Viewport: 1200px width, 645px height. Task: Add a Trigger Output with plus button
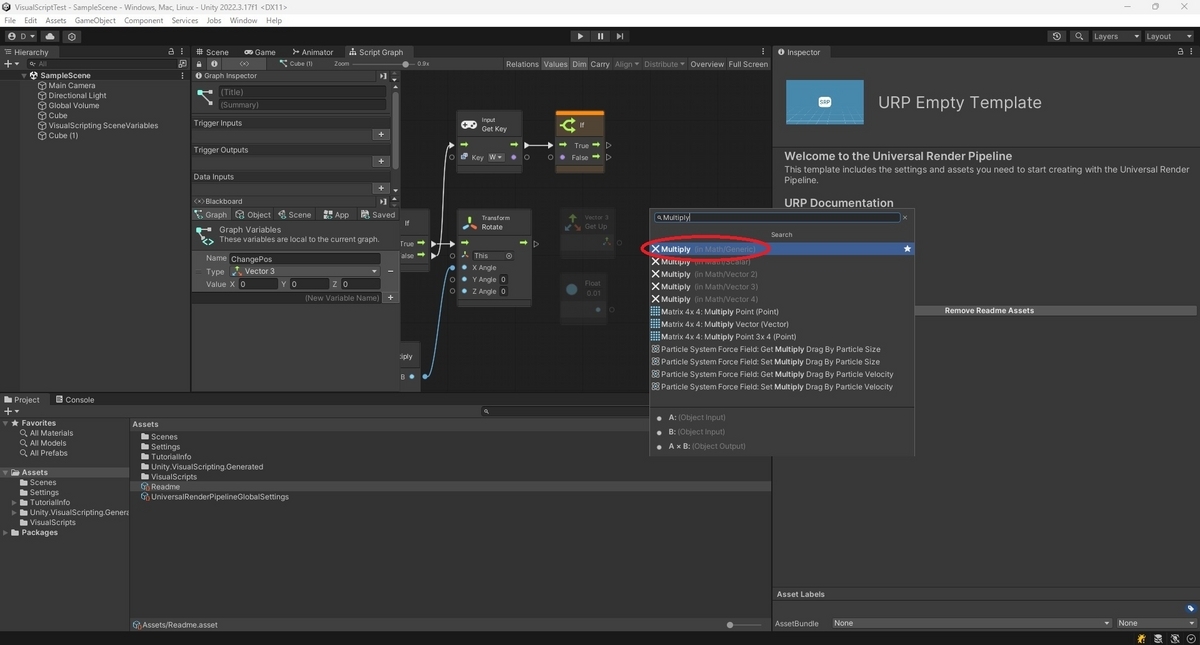[x=380, y=161]
